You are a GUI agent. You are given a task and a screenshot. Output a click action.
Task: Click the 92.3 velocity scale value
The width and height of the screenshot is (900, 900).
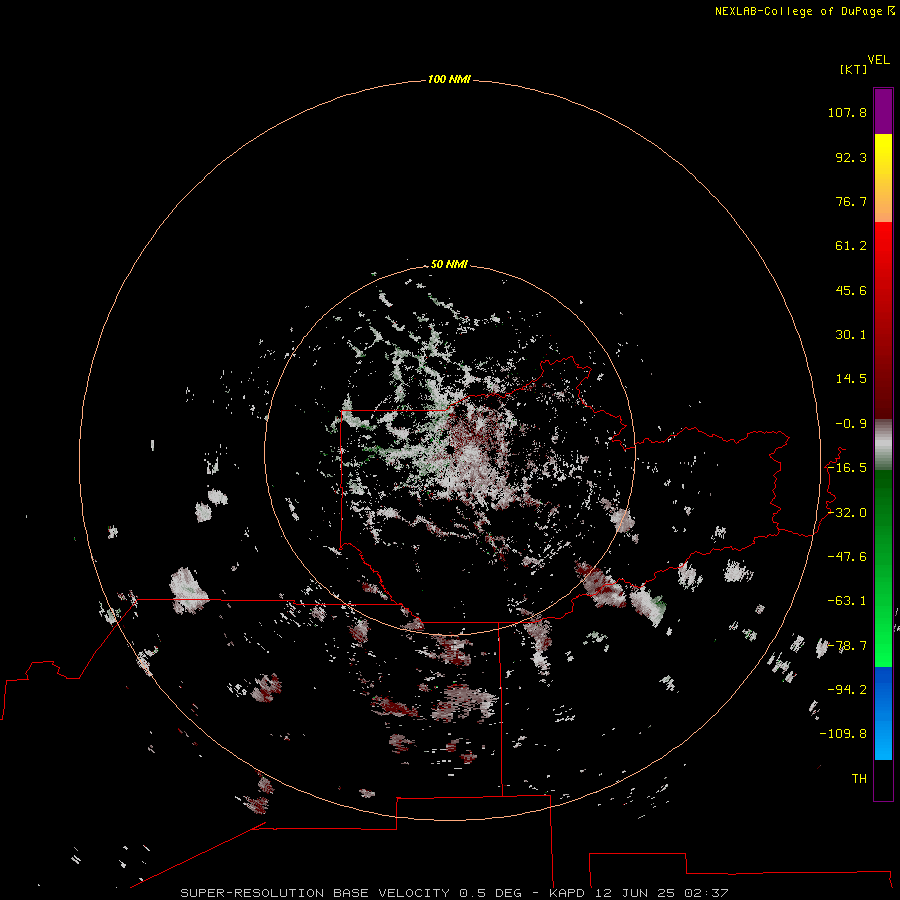click(851, 157)
